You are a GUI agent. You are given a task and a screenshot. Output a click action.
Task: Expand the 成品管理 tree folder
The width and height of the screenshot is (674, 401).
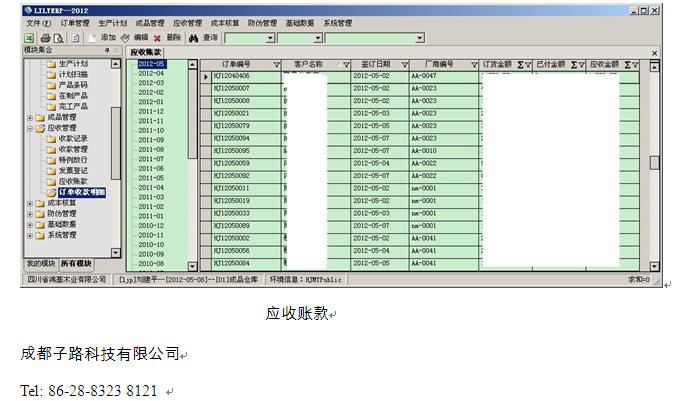(x=27, y=117)
